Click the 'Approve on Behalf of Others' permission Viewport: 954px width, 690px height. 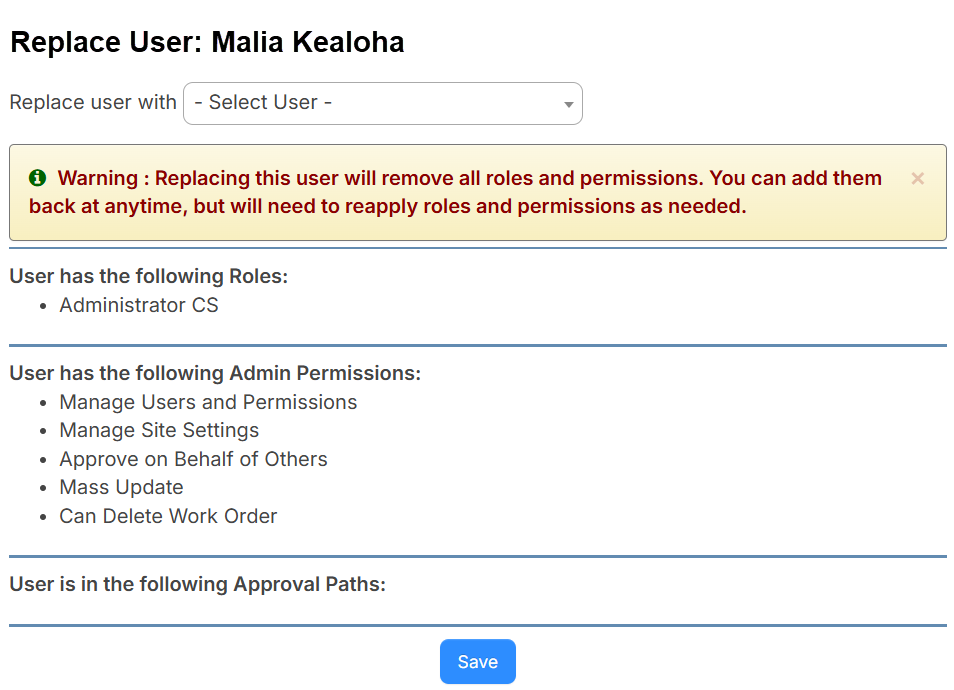tap(193, 459)
